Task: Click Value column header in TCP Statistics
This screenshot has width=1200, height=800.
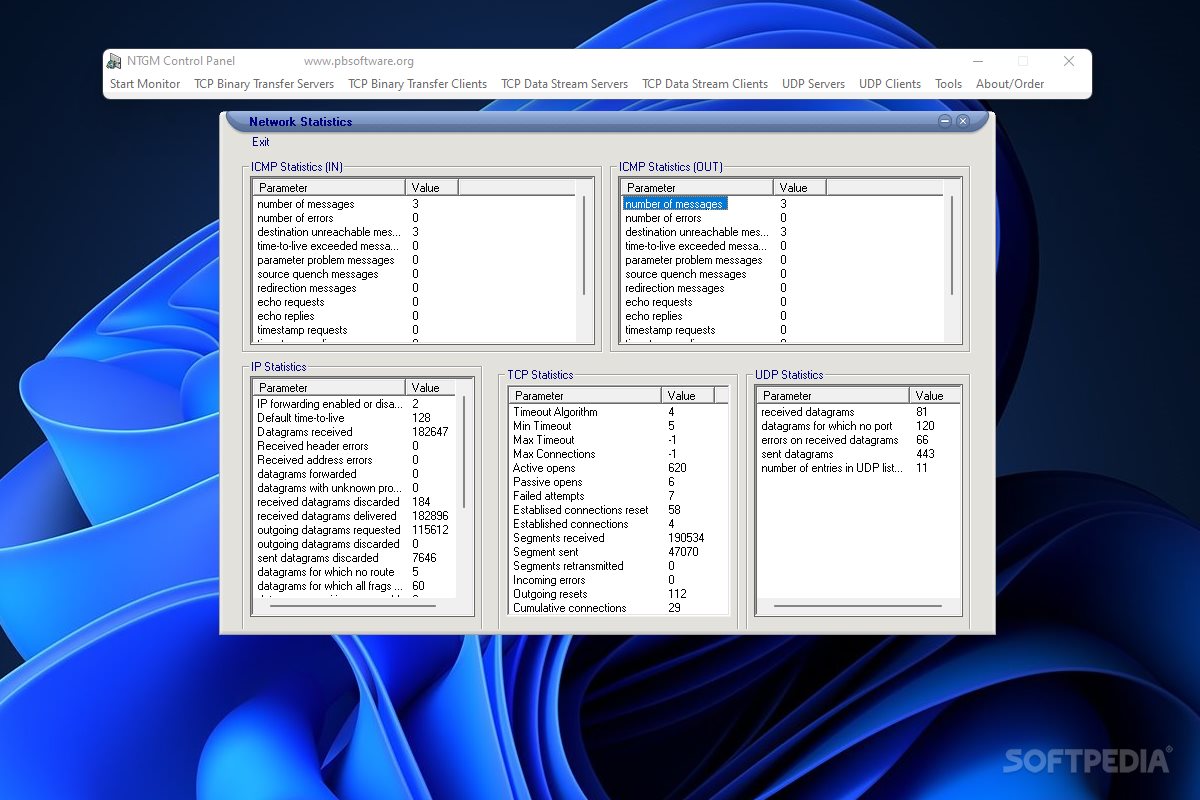Action: pos(688,395)
